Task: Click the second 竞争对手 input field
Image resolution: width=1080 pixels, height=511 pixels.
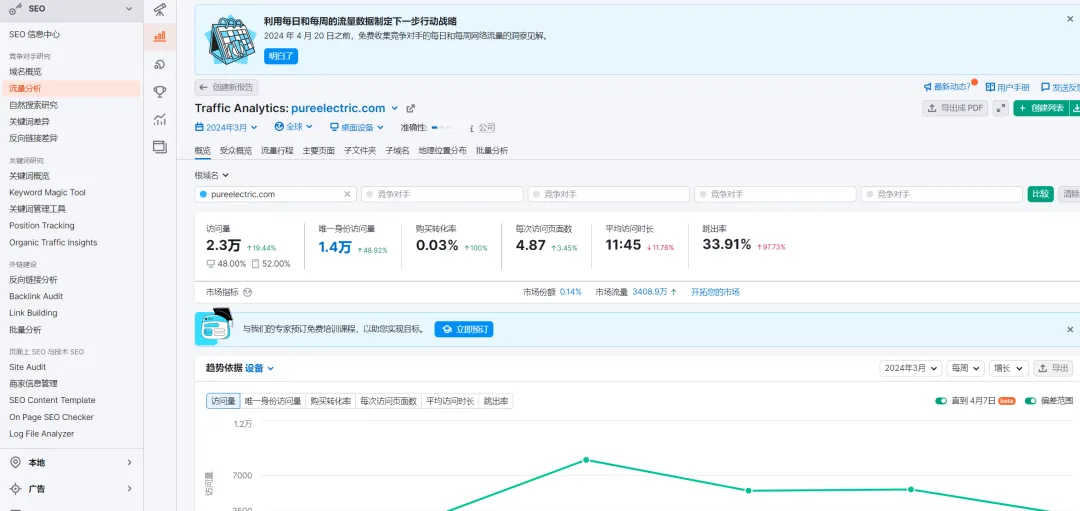Action: 608,194
